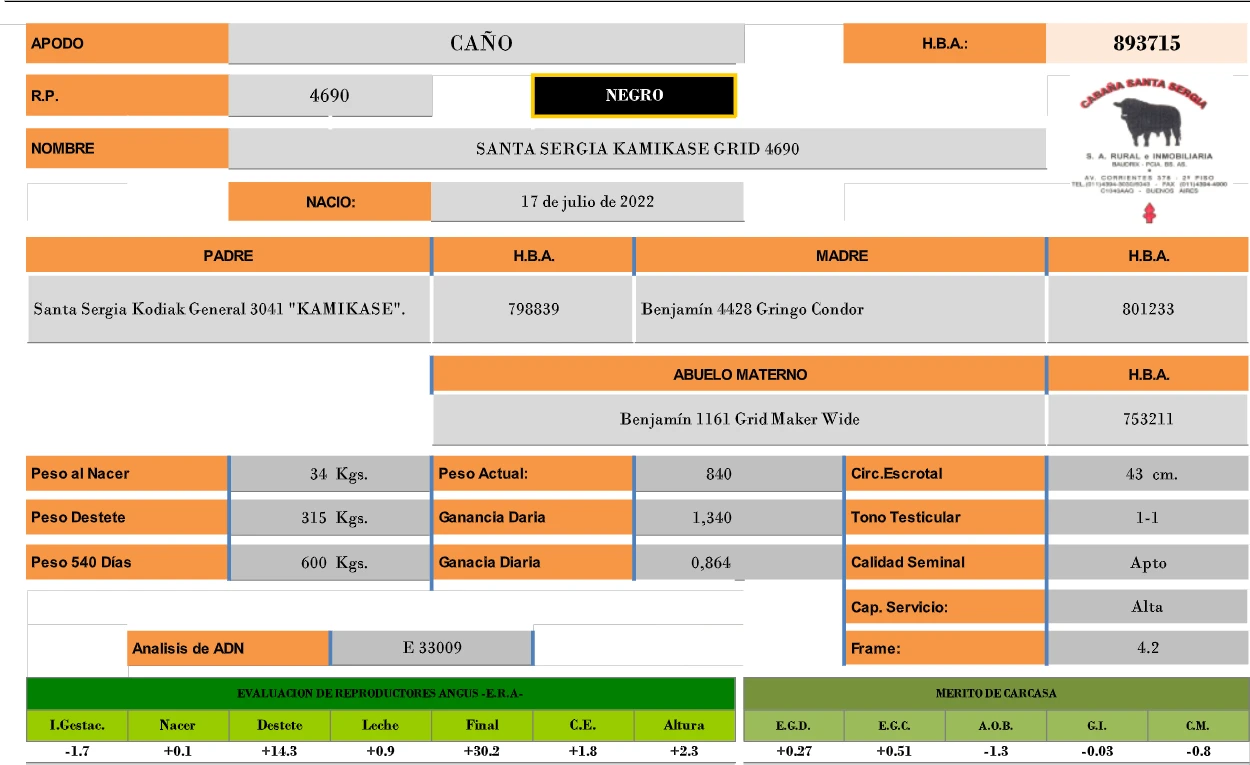Screen dimensions: 1250x765
Task: Select C.E. value +1.8
Action: tap(583, 752)
